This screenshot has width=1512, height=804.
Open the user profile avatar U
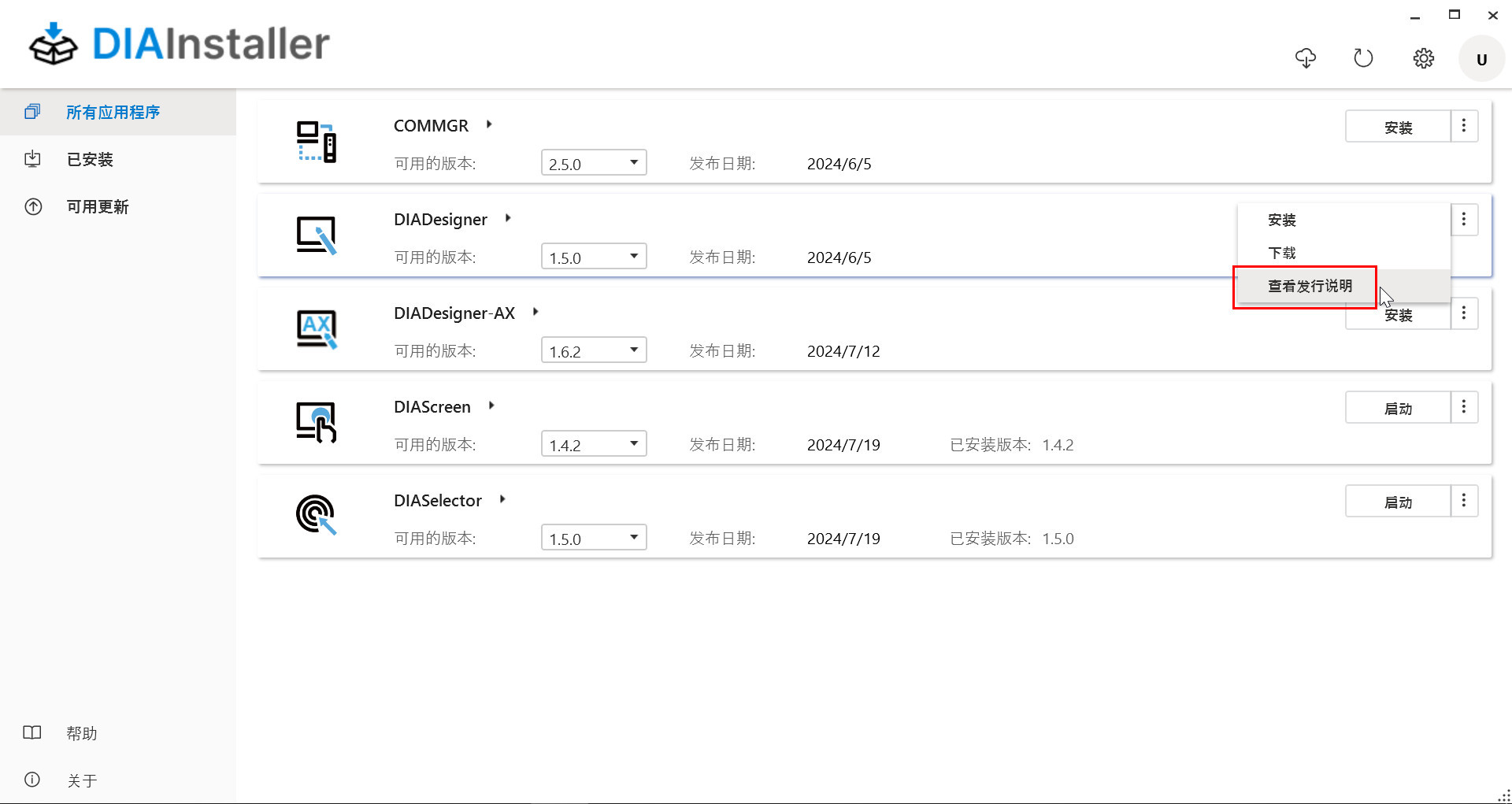(1481, 59)
